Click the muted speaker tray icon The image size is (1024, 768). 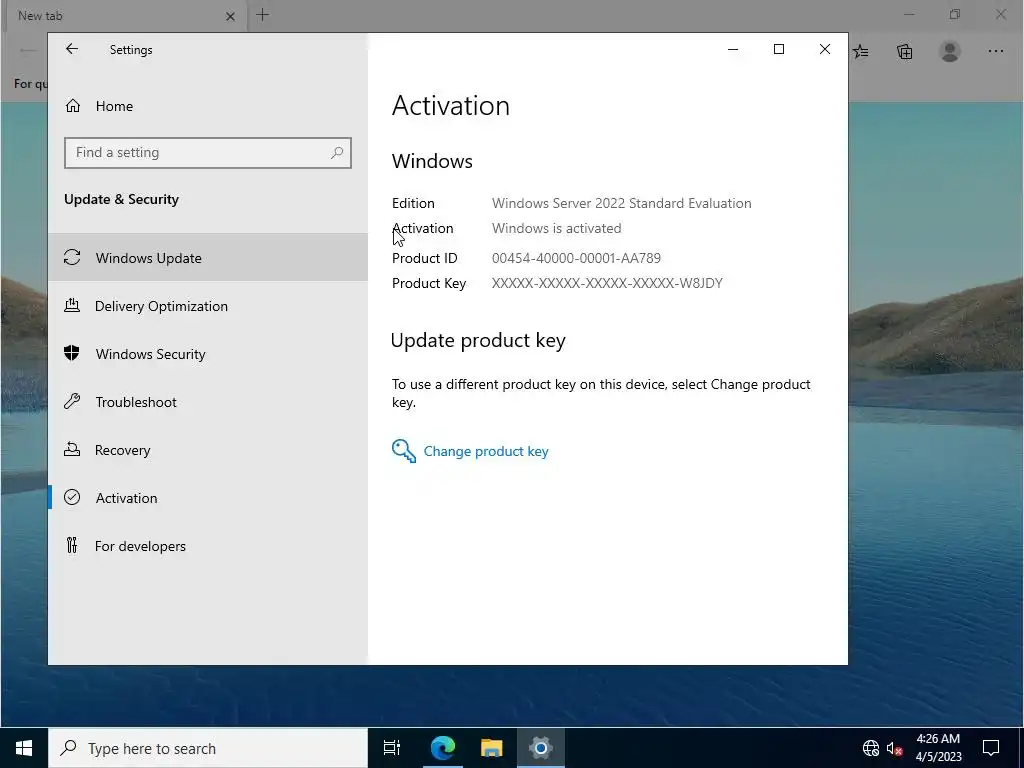(894, 748)
